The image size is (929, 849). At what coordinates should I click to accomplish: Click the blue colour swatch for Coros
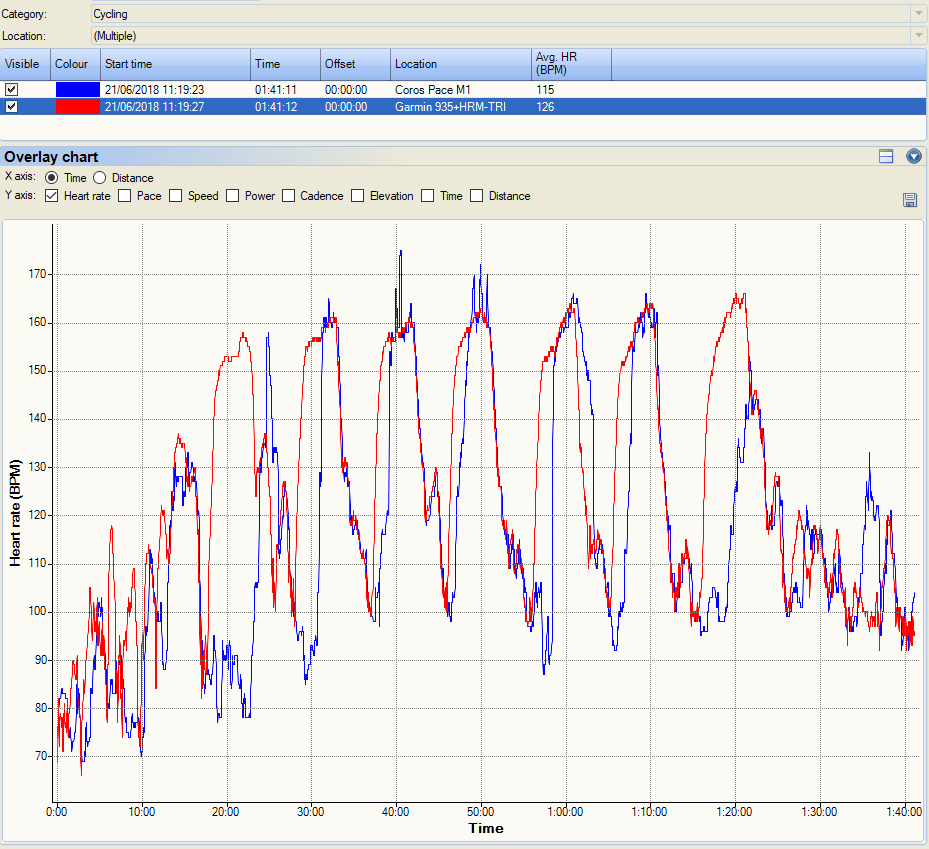(77, 89)
